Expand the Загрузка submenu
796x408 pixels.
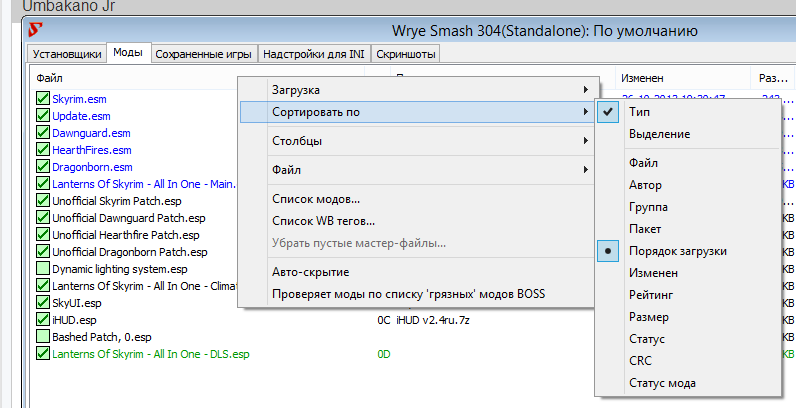[x=416, y=90]
